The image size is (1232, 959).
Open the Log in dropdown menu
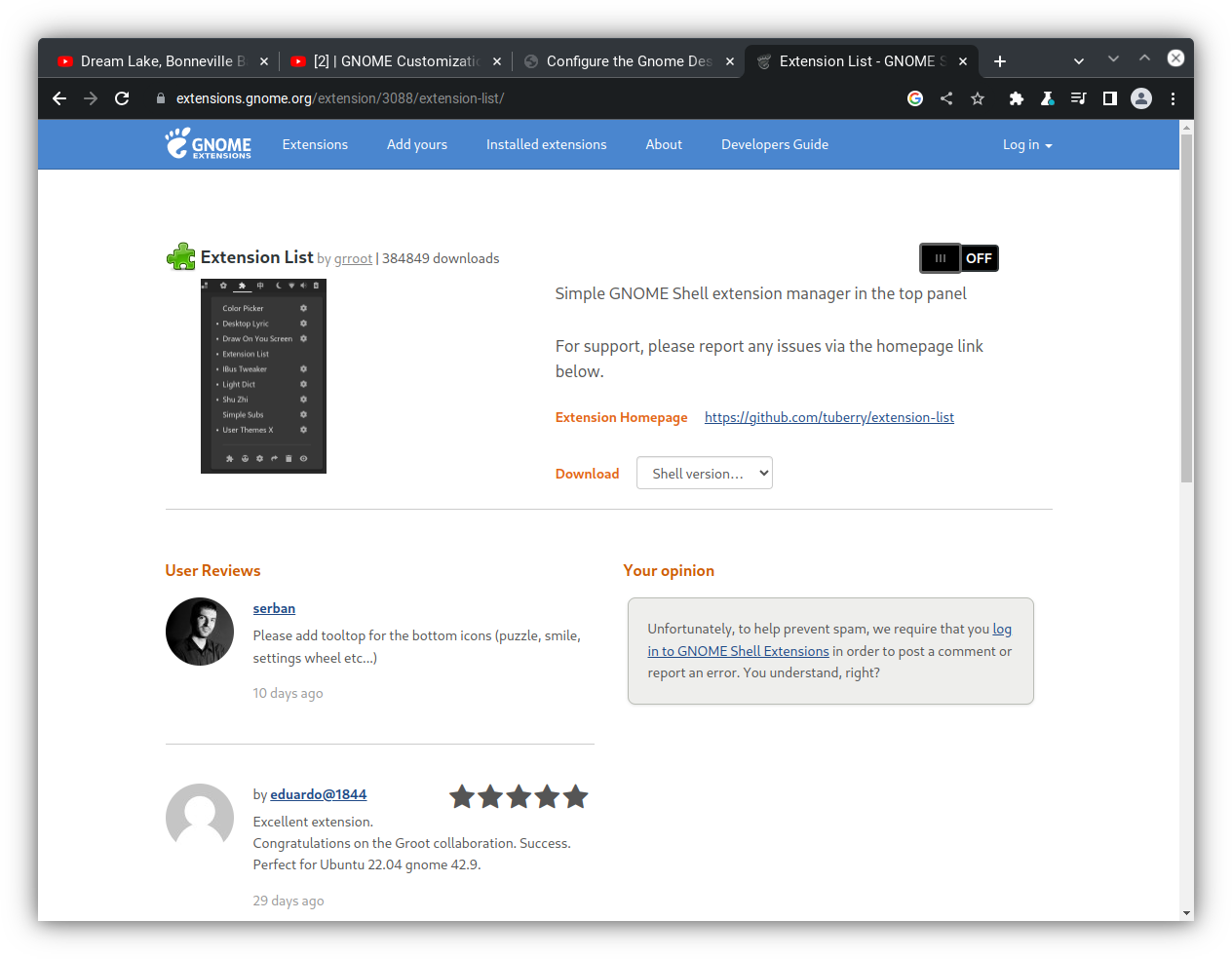pyautogui.click(x=1027, y=144)
